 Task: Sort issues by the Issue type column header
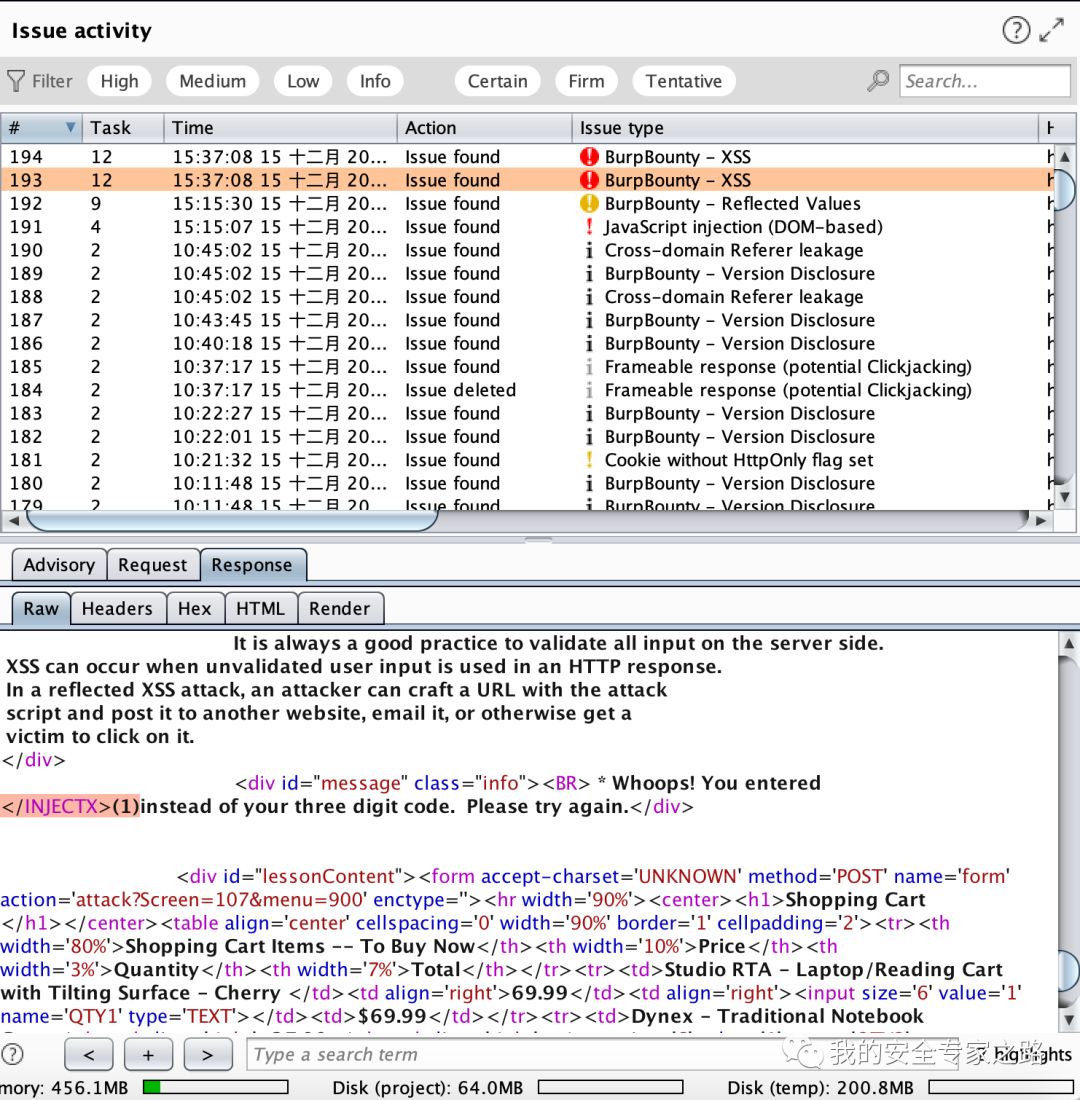coord(805,128)
